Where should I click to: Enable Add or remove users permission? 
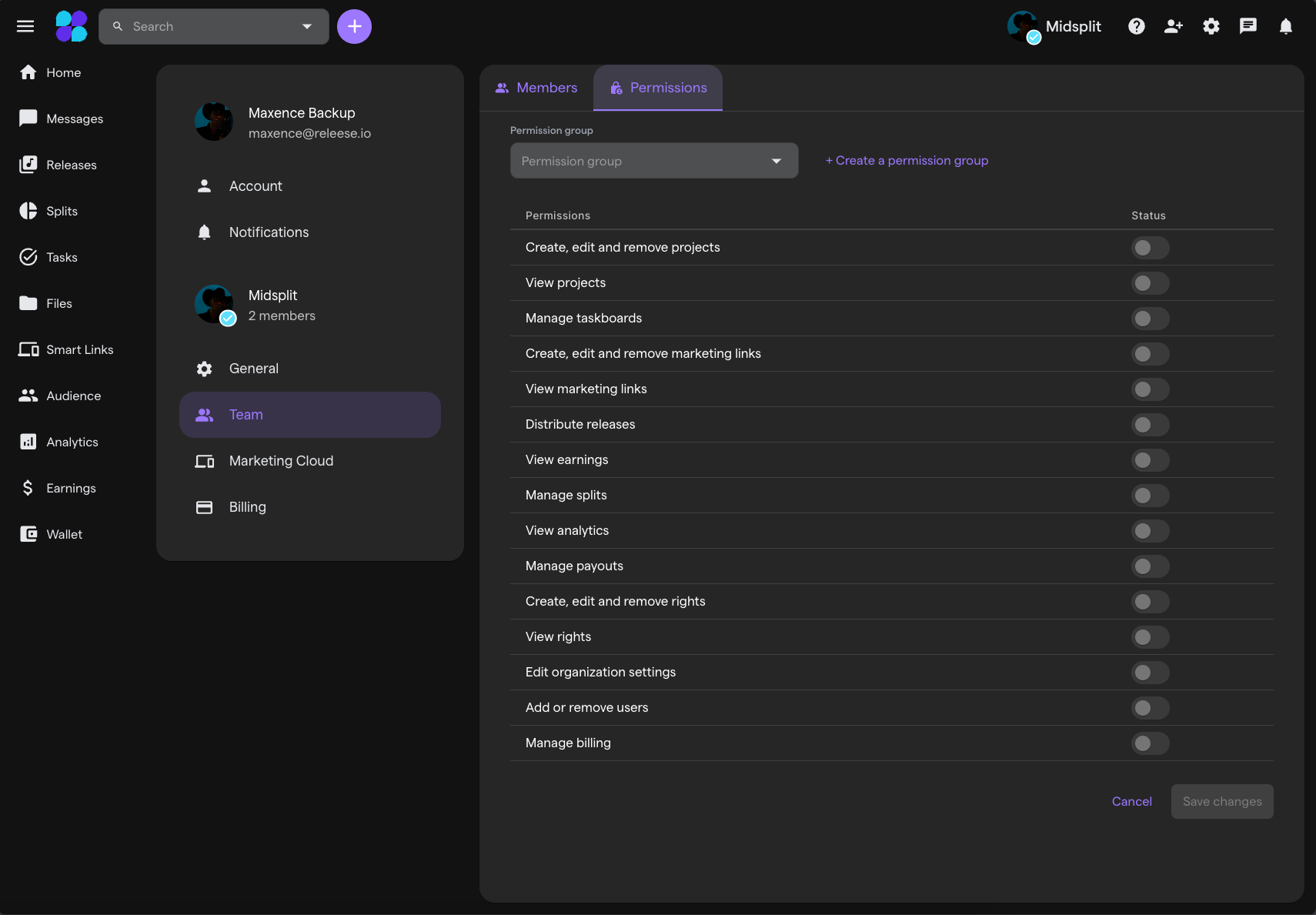pyautogui.click(x=1150, y=708)
